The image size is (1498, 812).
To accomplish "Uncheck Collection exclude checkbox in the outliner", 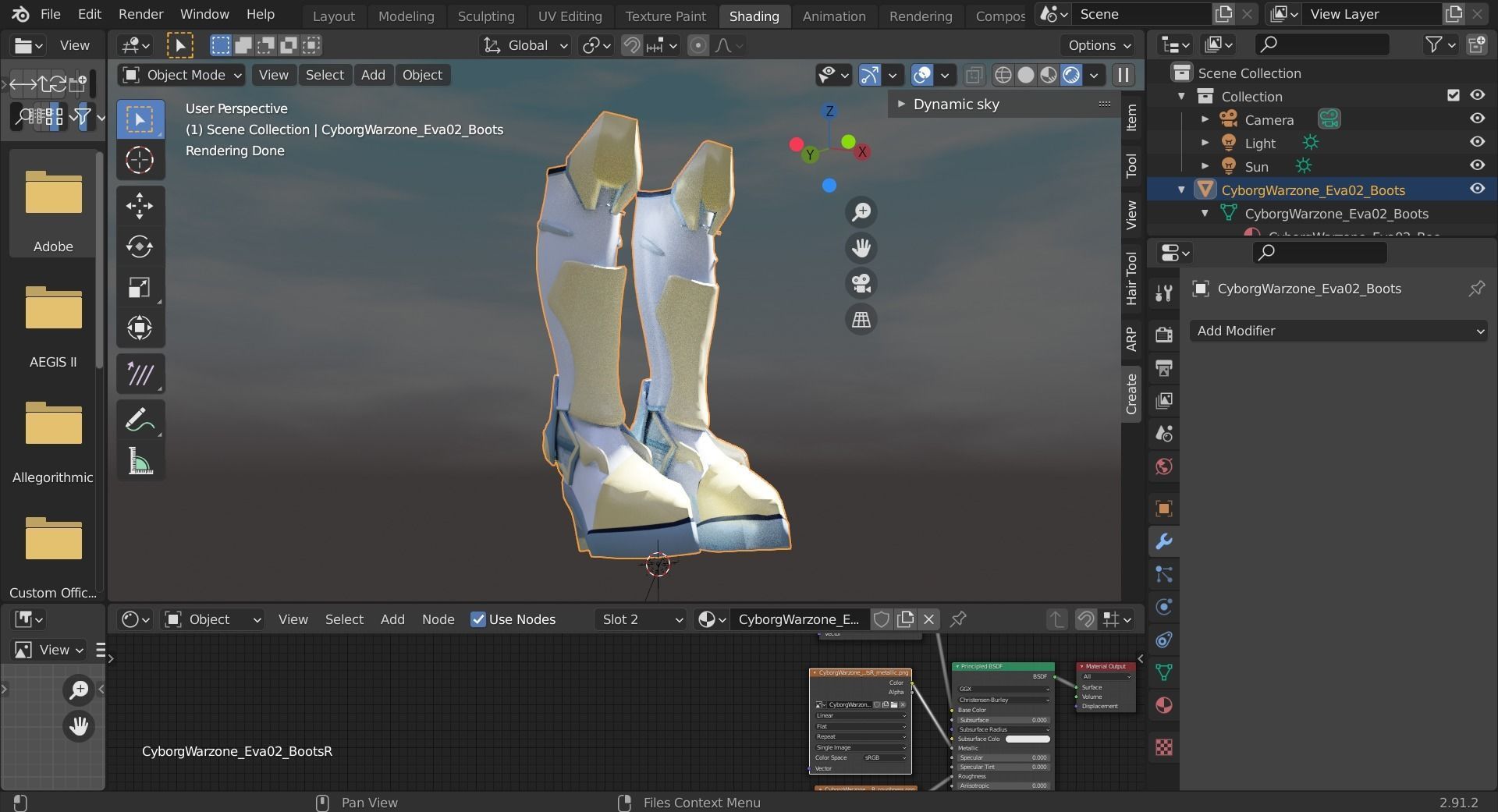I will tap(1453, 95).
